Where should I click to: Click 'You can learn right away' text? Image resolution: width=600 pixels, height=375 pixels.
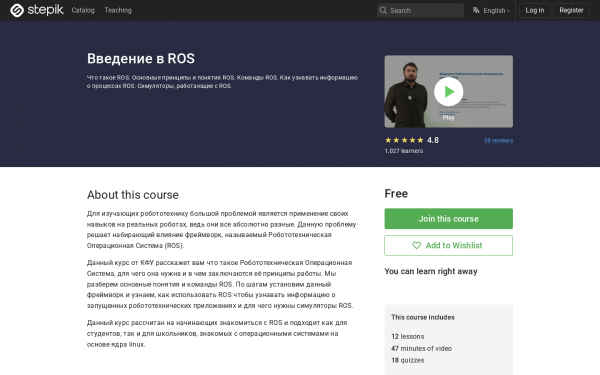pyautogui.click(x=431, y=271)
